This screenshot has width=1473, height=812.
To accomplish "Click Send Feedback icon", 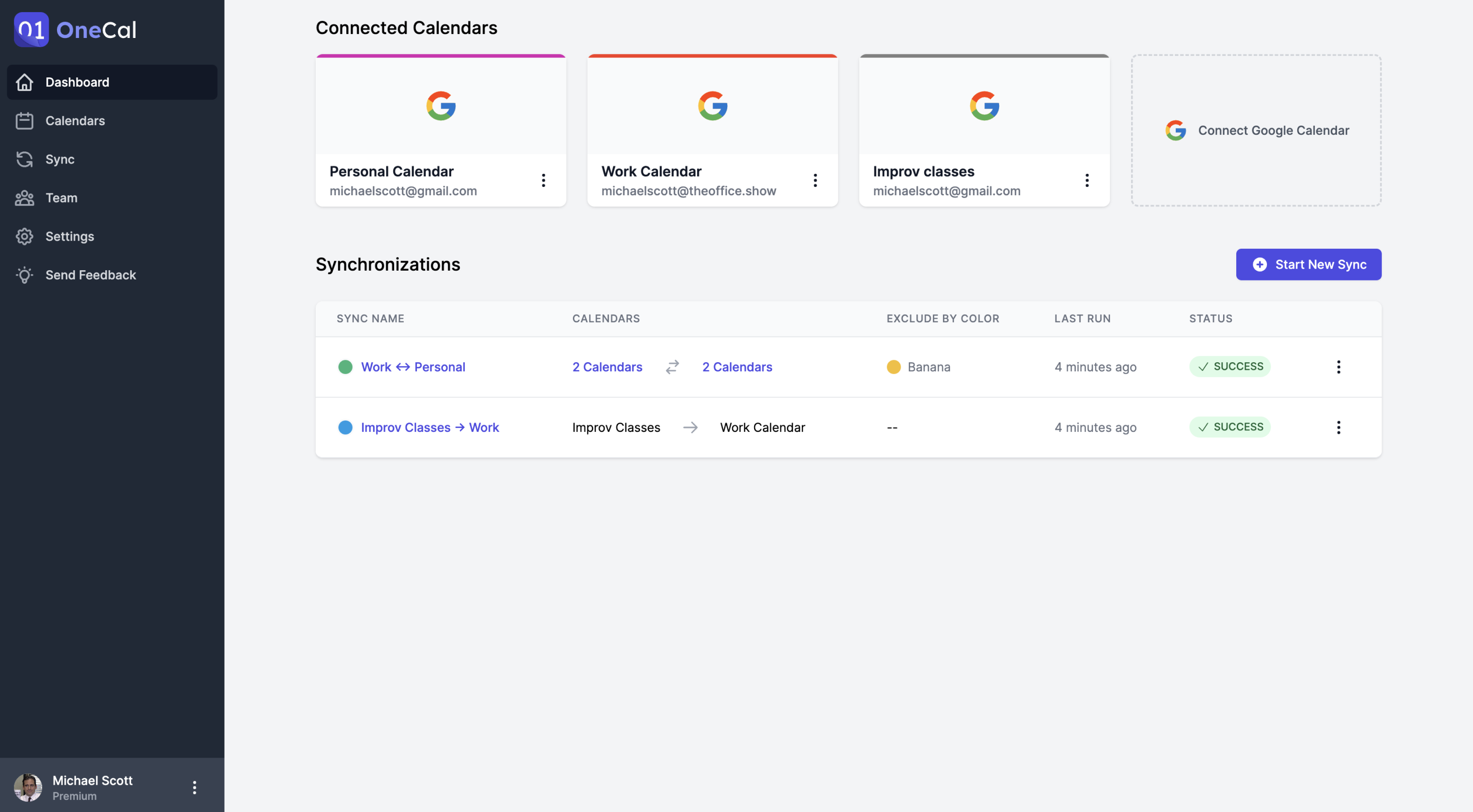I will [24, 275].
